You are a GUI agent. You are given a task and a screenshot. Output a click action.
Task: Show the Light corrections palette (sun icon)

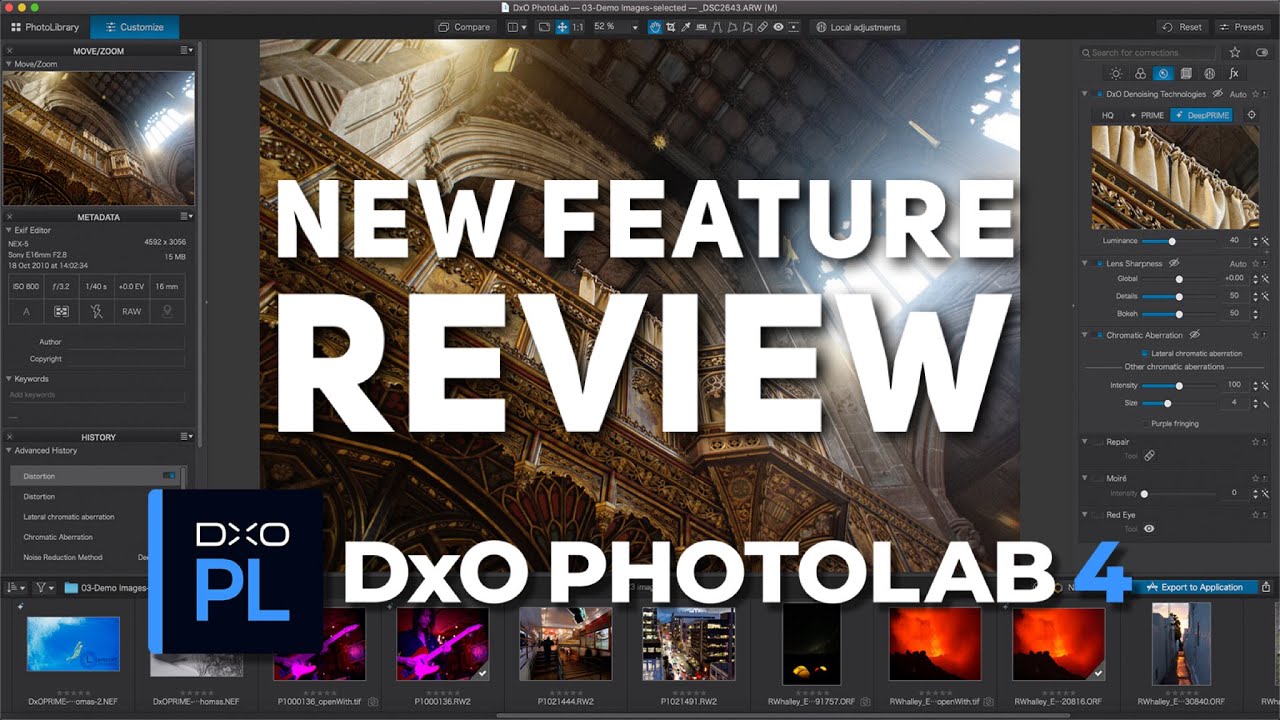[1116, 73]
